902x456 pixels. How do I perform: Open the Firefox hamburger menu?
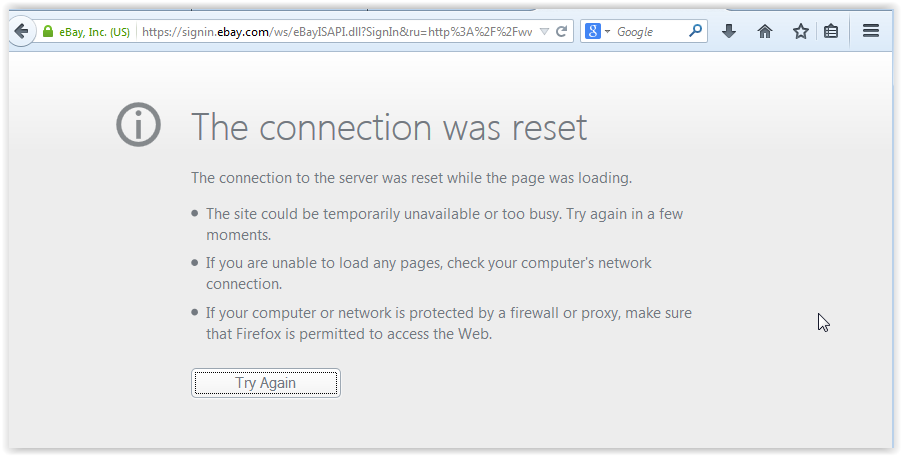tap(871, 31)
